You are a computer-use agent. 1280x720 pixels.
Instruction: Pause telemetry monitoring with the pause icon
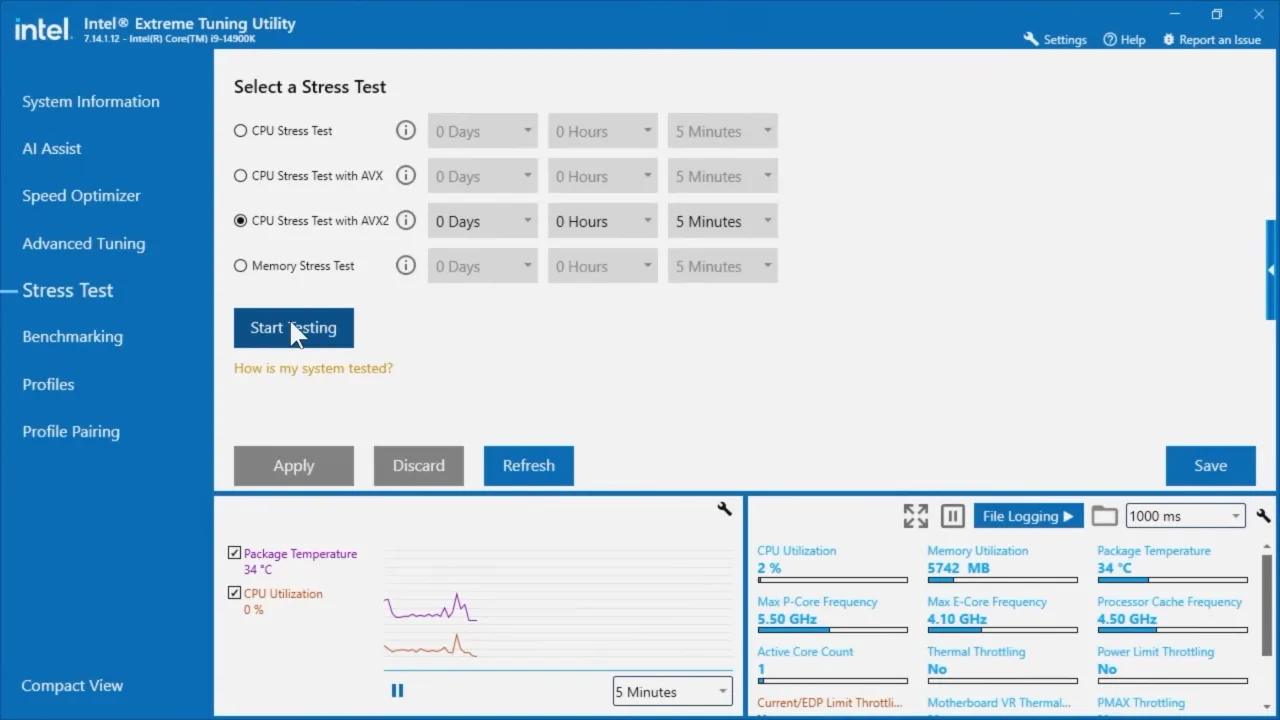952,515
